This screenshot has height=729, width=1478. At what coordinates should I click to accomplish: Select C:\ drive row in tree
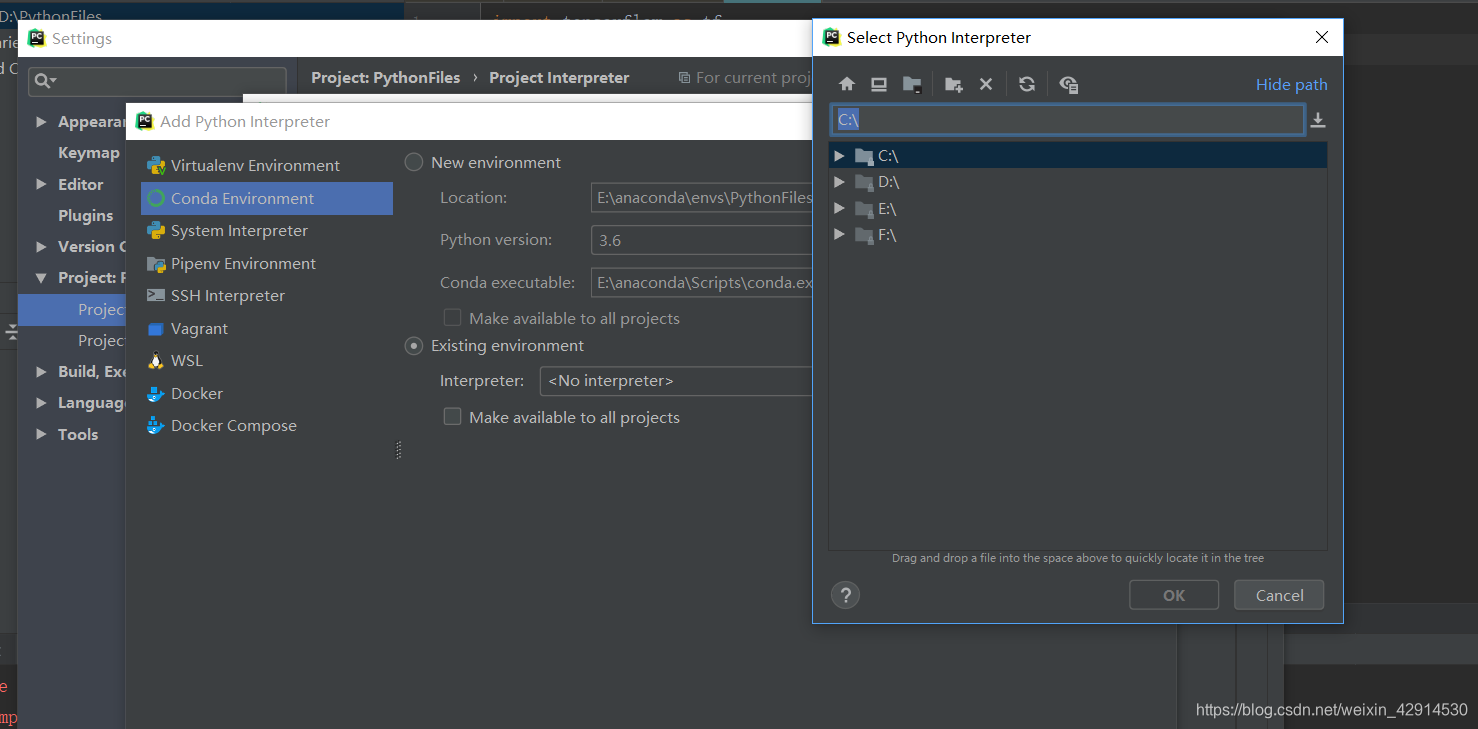(1078, 156)
